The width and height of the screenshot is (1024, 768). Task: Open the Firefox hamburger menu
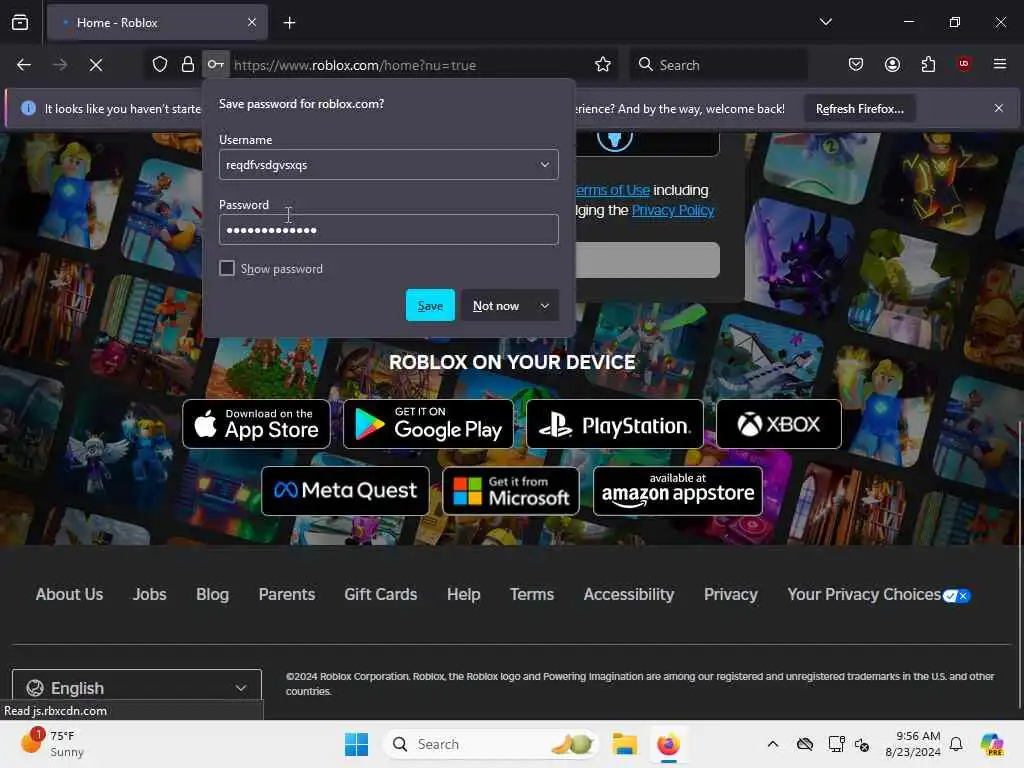(x=999, y=64)
